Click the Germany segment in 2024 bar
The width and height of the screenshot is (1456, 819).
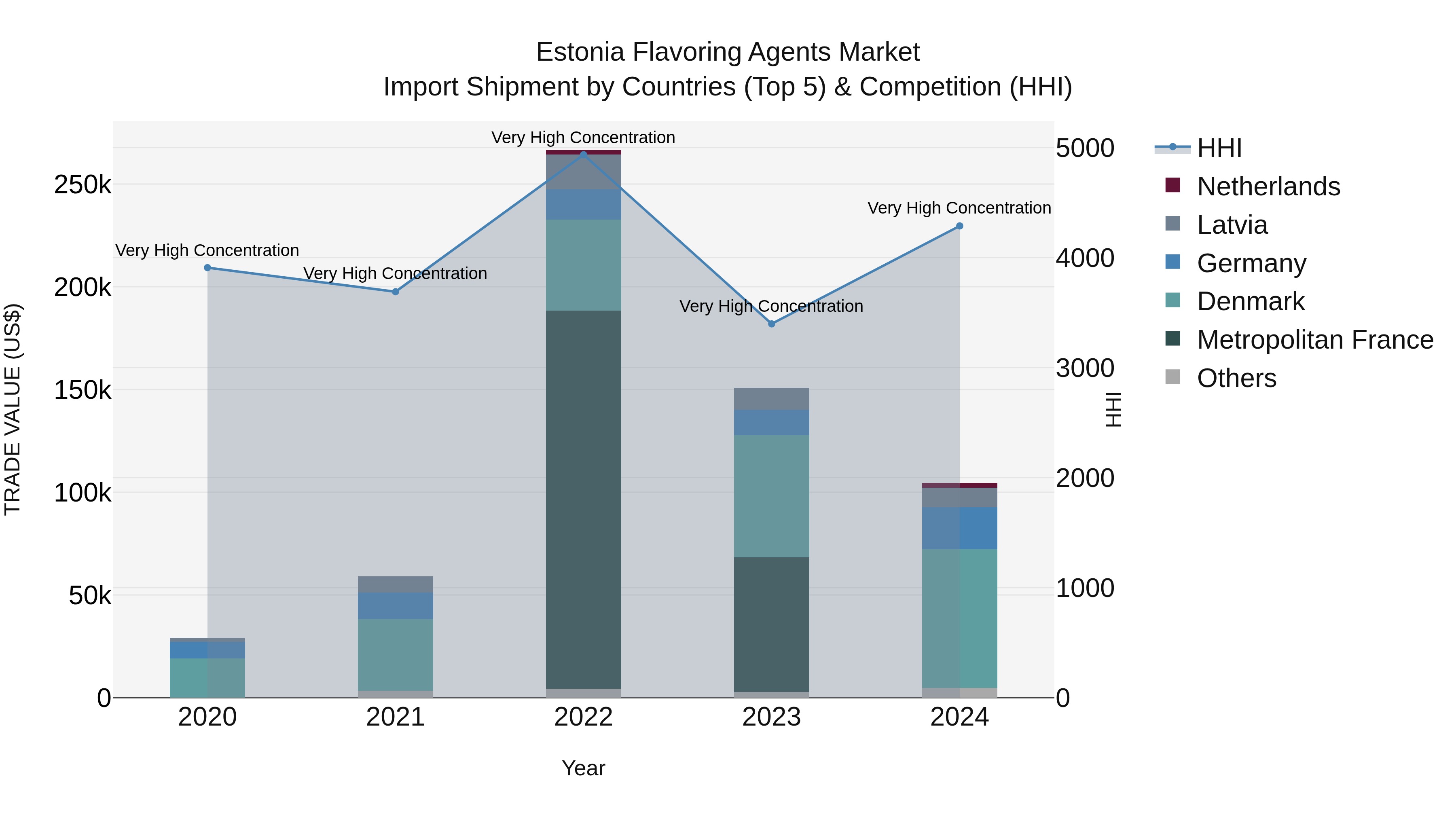coord(960,529)
